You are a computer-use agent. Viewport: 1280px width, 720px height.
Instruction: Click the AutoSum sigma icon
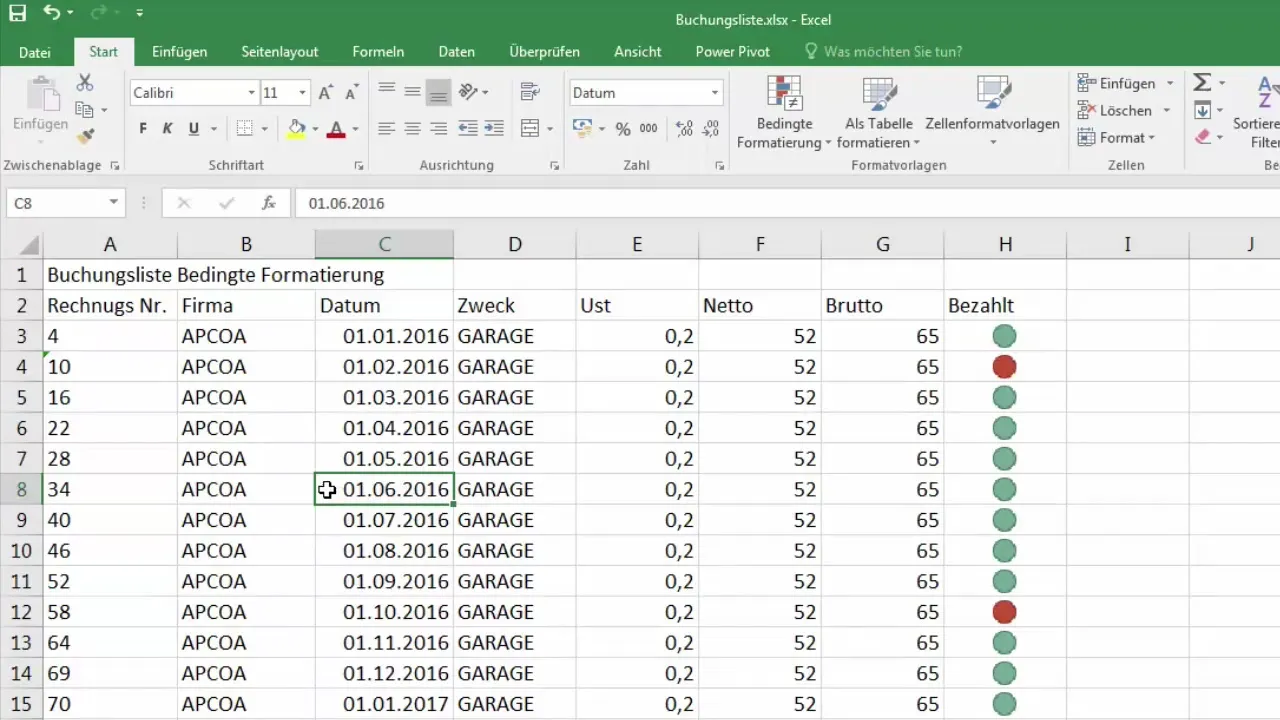point(1203,83)
